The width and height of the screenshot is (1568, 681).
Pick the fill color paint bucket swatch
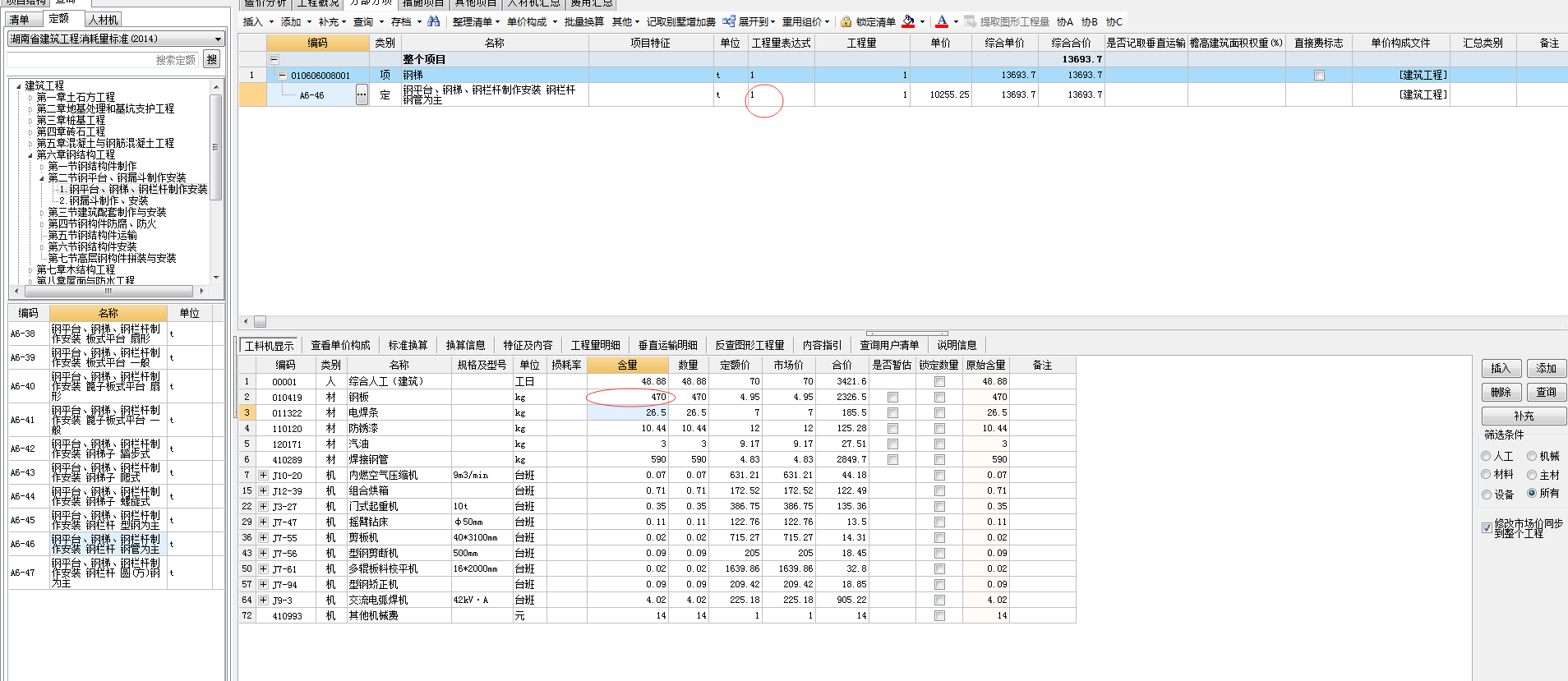tap(908, 21)
